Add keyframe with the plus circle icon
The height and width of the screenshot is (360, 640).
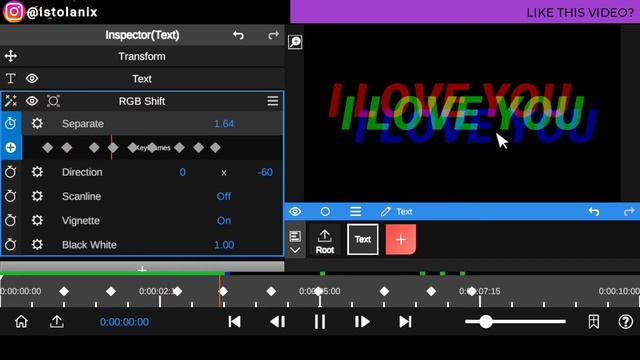pos(11,147)
